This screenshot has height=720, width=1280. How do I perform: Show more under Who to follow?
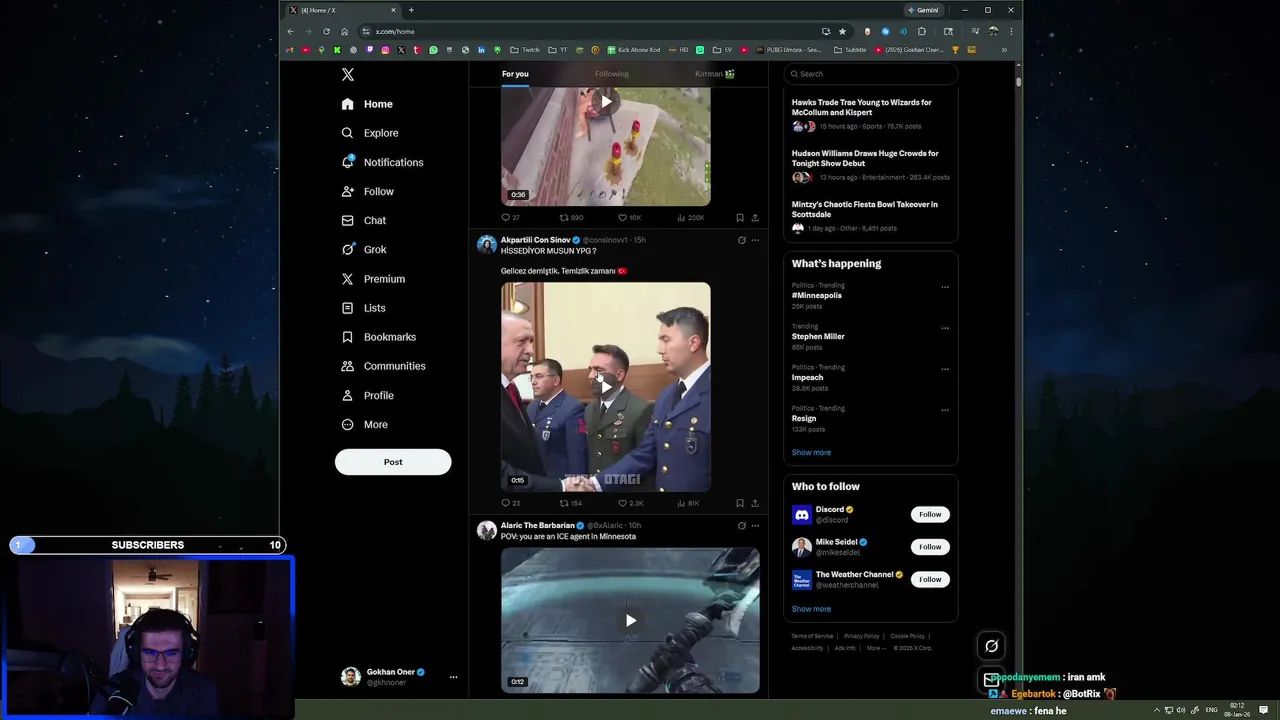(811, 608)
